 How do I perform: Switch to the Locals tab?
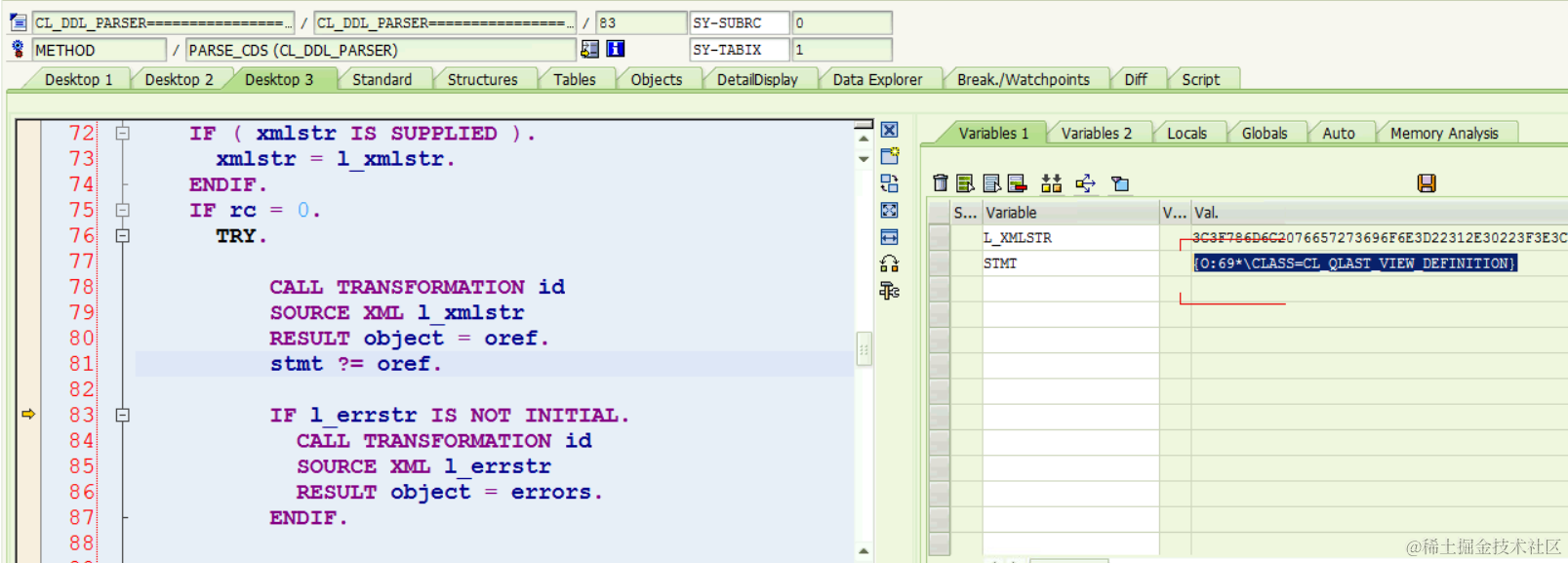(1186, 133)
